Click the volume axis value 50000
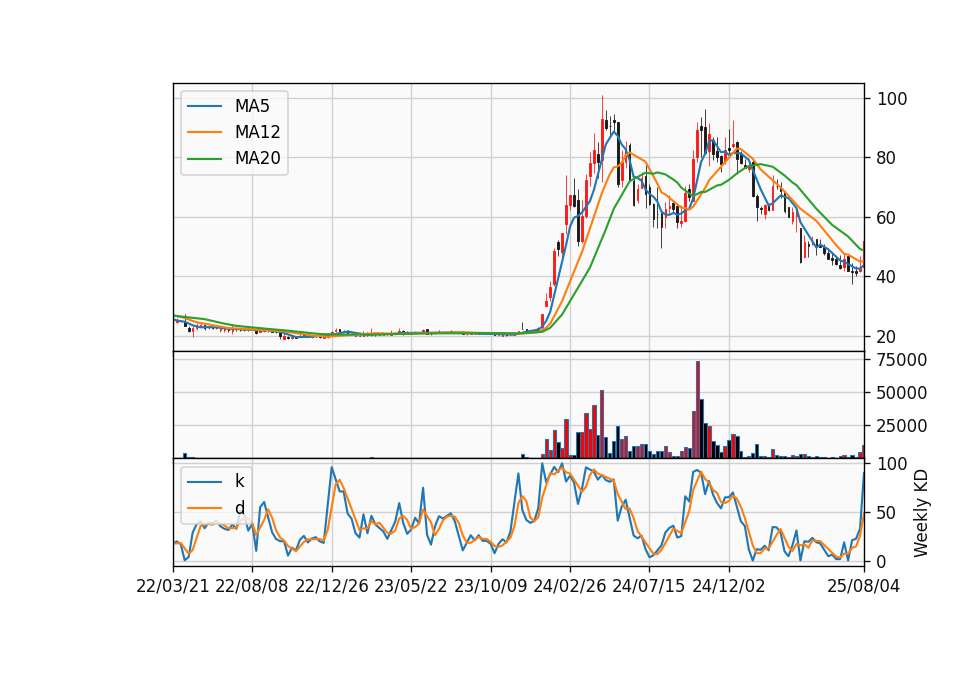Viewport: 960px width, 690px height. [x=902, y=392]
